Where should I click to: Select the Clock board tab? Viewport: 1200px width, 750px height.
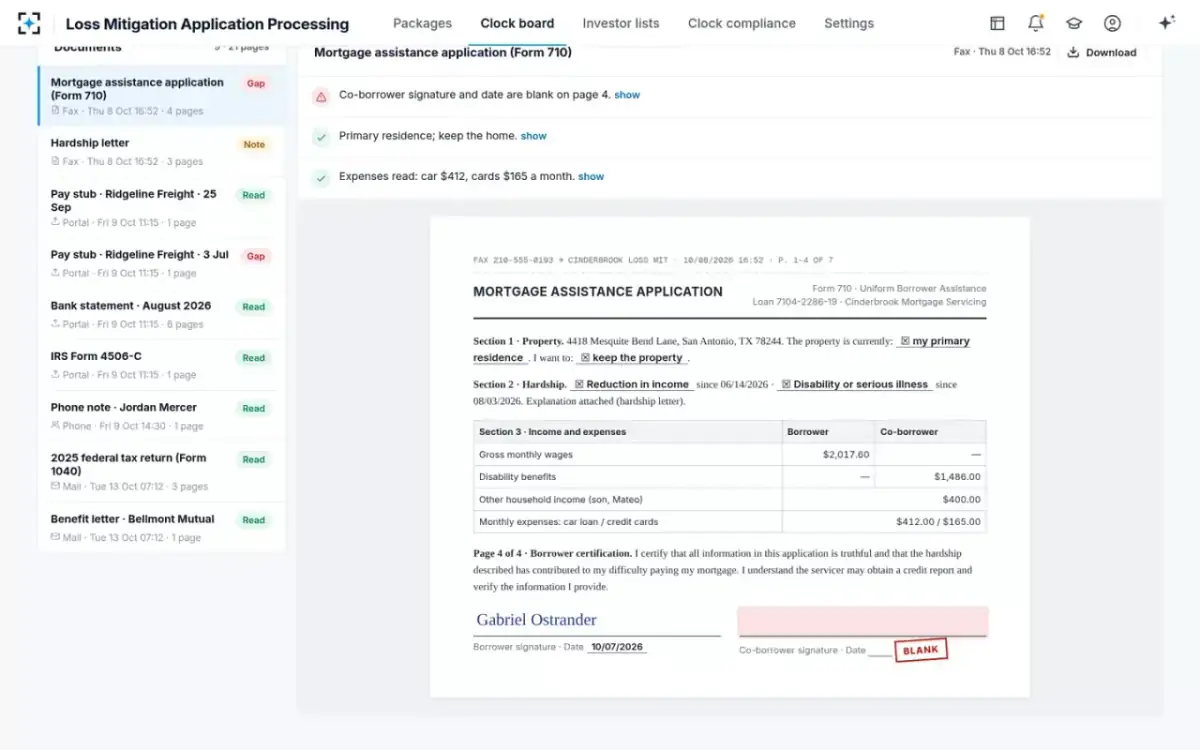coord(517,23)
